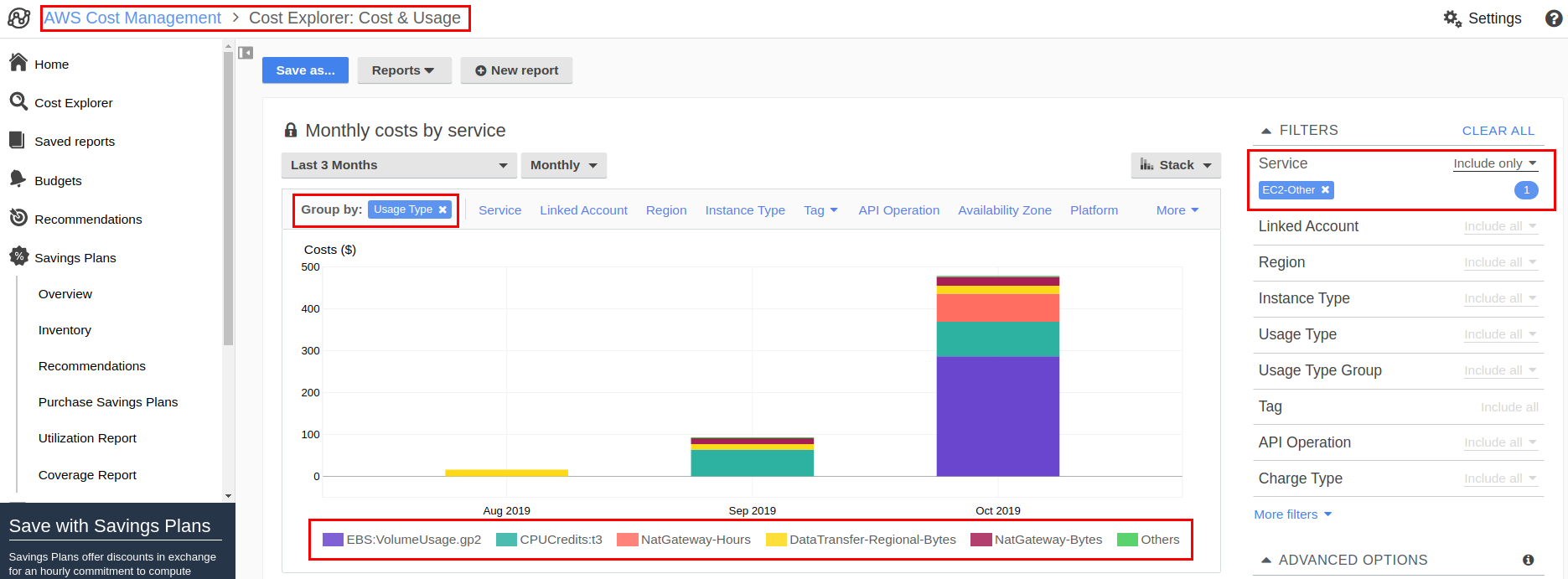Collapse the ADVANCED OPTIONS section
This screenshot has width=1568, height=579.
(x=1266, y=560)
